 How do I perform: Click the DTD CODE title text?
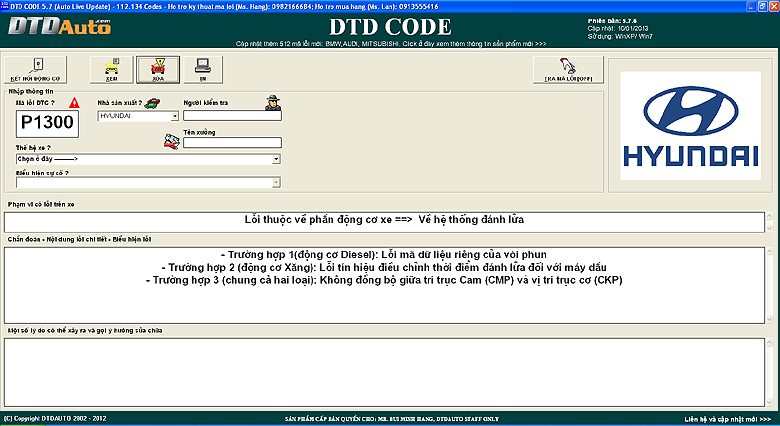390,27
